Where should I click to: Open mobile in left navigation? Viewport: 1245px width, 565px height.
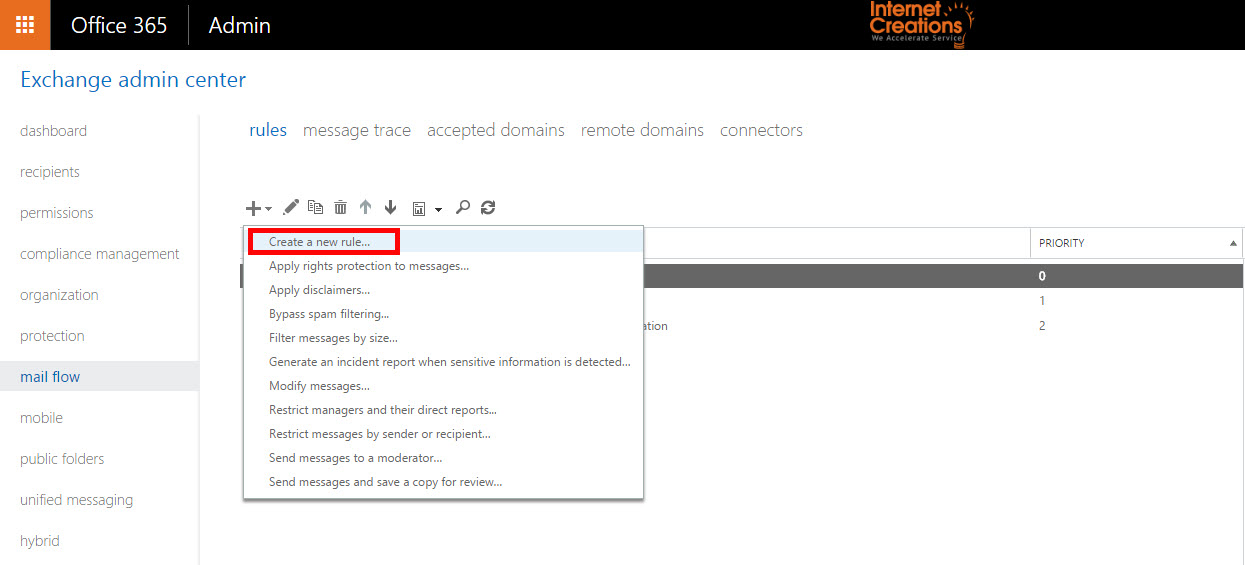click(x=41, y=418)
